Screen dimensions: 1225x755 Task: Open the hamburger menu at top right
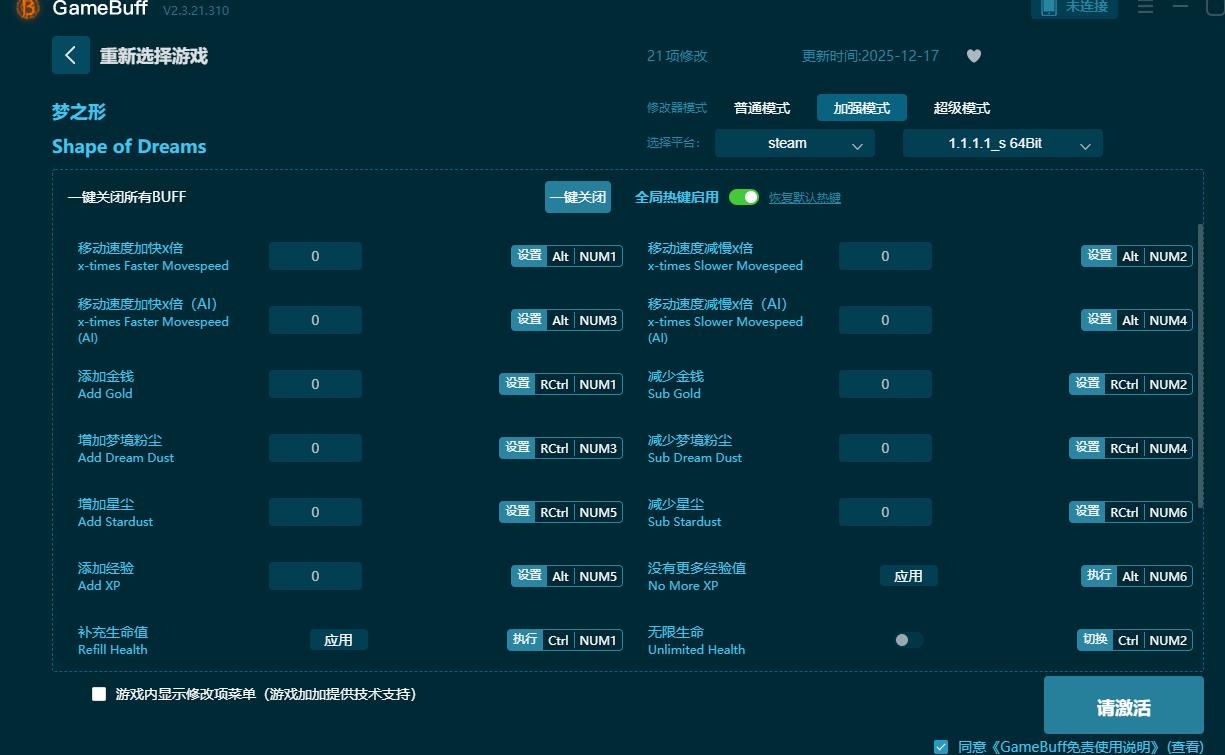coord(1144,8)
